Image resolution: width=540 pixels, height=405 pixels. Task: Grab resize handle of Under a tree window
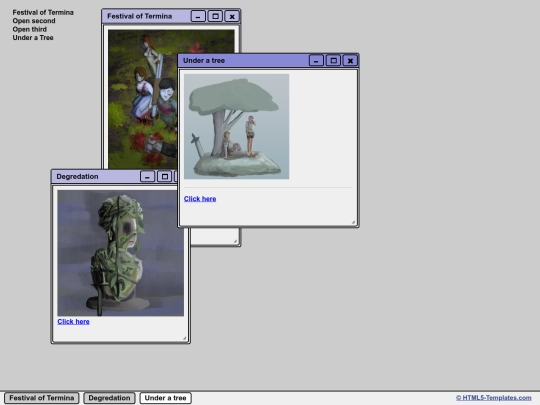pyautogui.click(x=353, y=222)
